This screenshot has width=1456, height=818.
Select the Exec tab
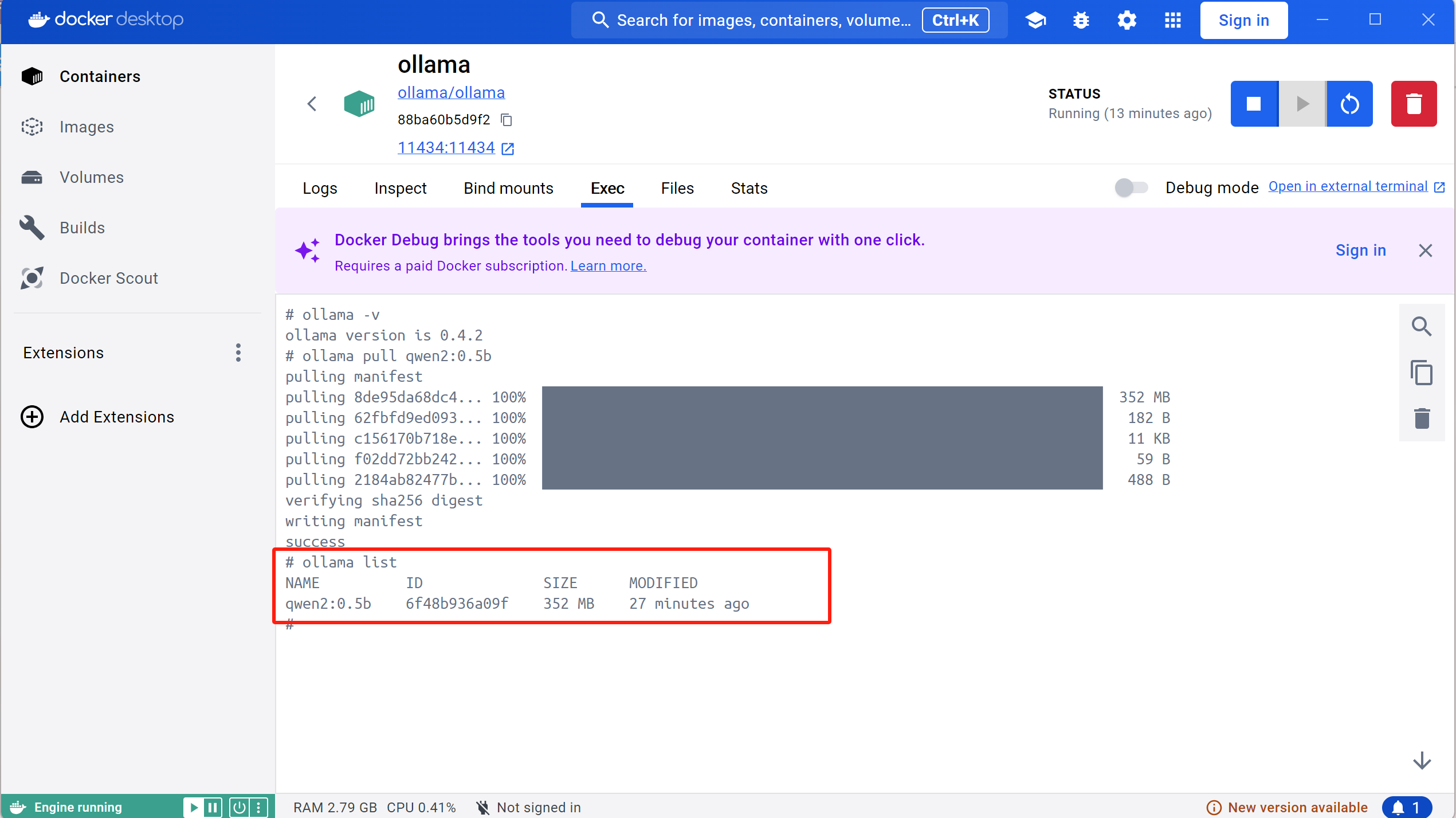(607, 188)
